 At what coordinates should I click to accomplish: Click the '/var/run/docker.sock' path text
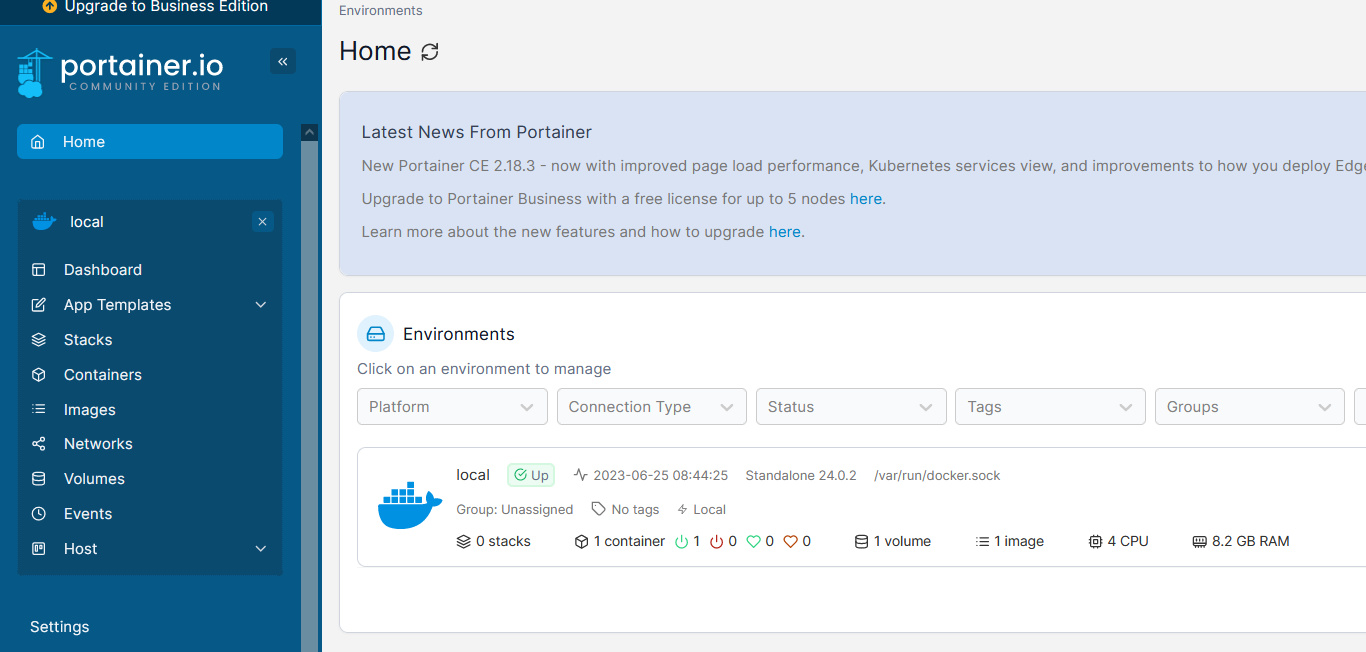(937, 475)
